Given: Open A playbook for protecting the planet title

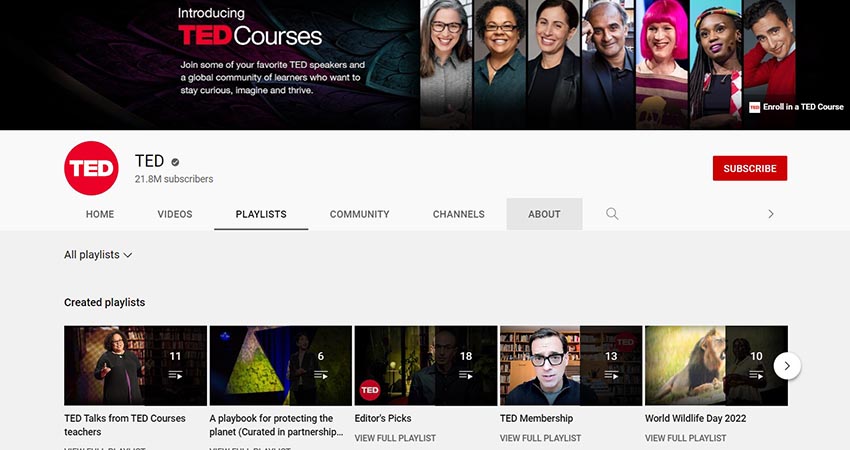Looking at the screenshot, I should 276,425.
